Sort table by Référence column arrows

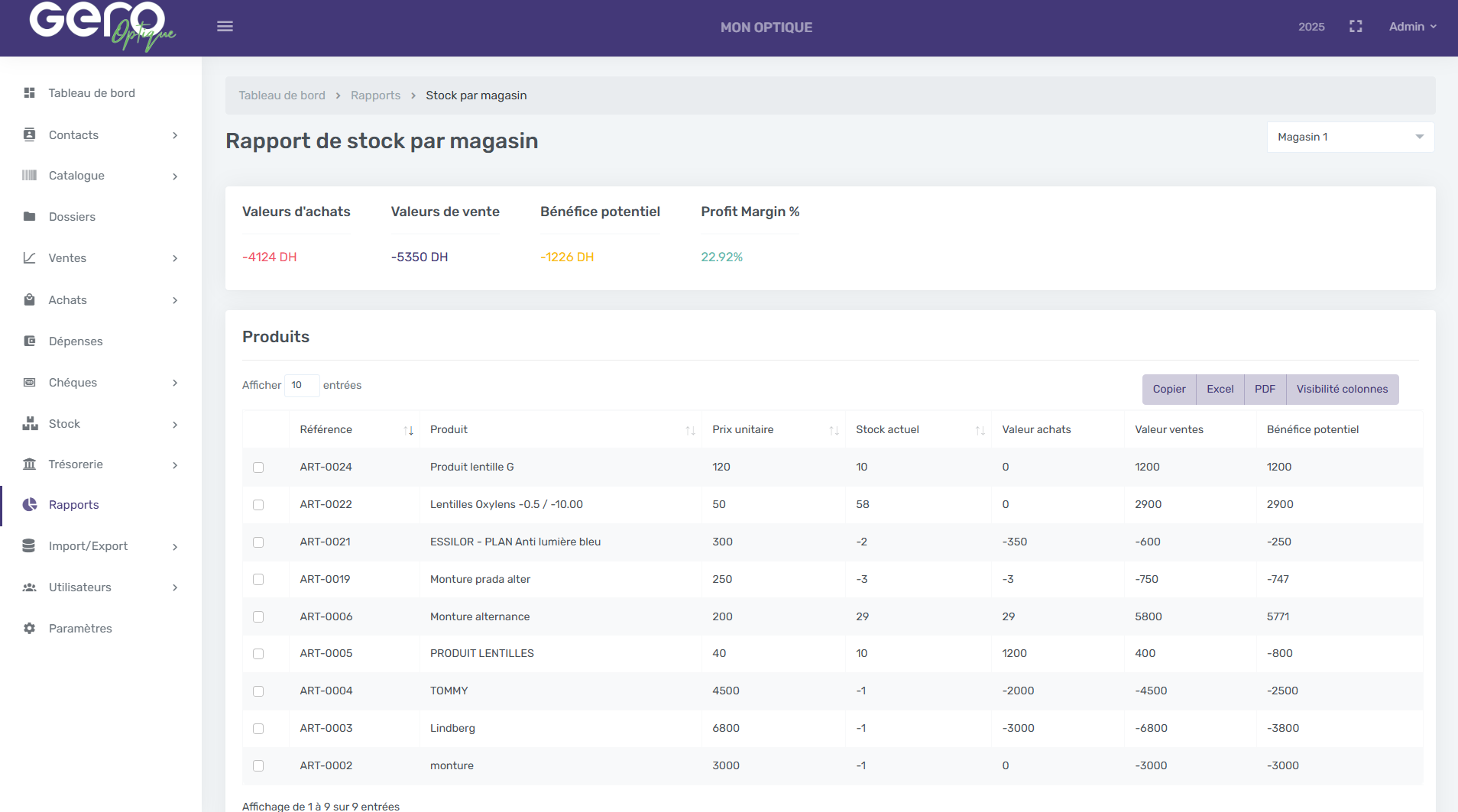click(x=408, y=431)
